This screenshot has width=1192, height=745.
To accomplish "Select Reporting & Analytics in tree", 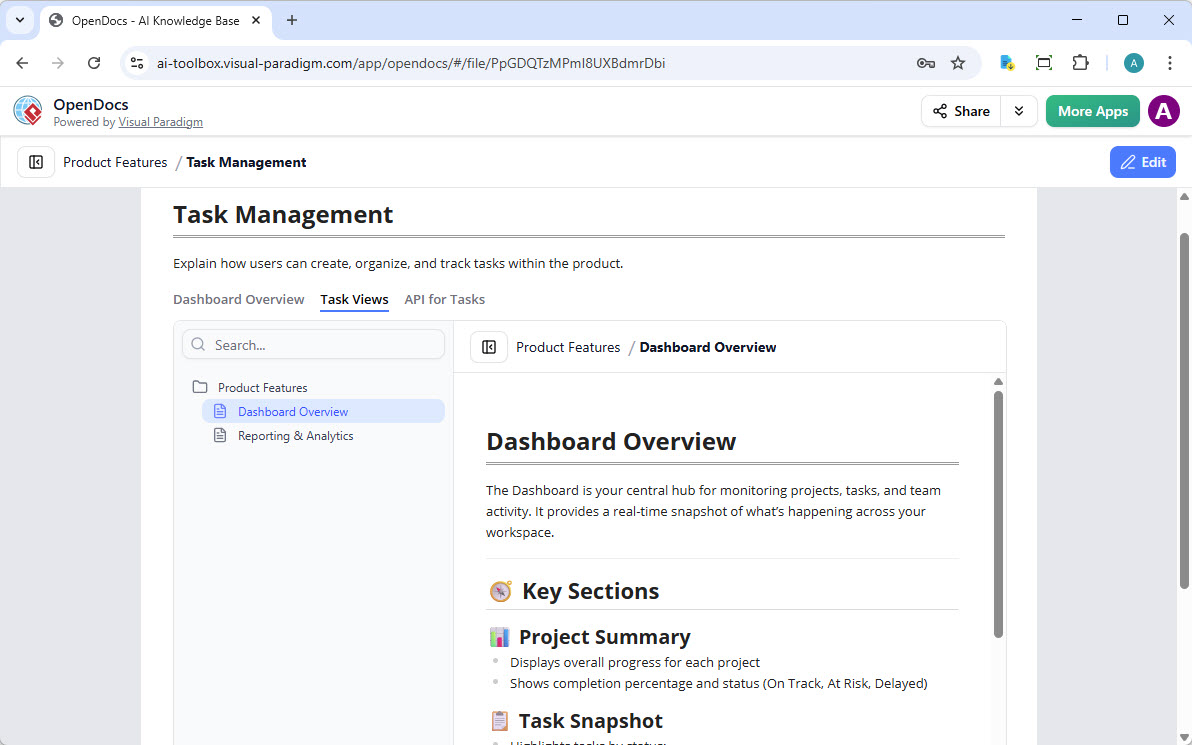I will (x=295, y=436).
